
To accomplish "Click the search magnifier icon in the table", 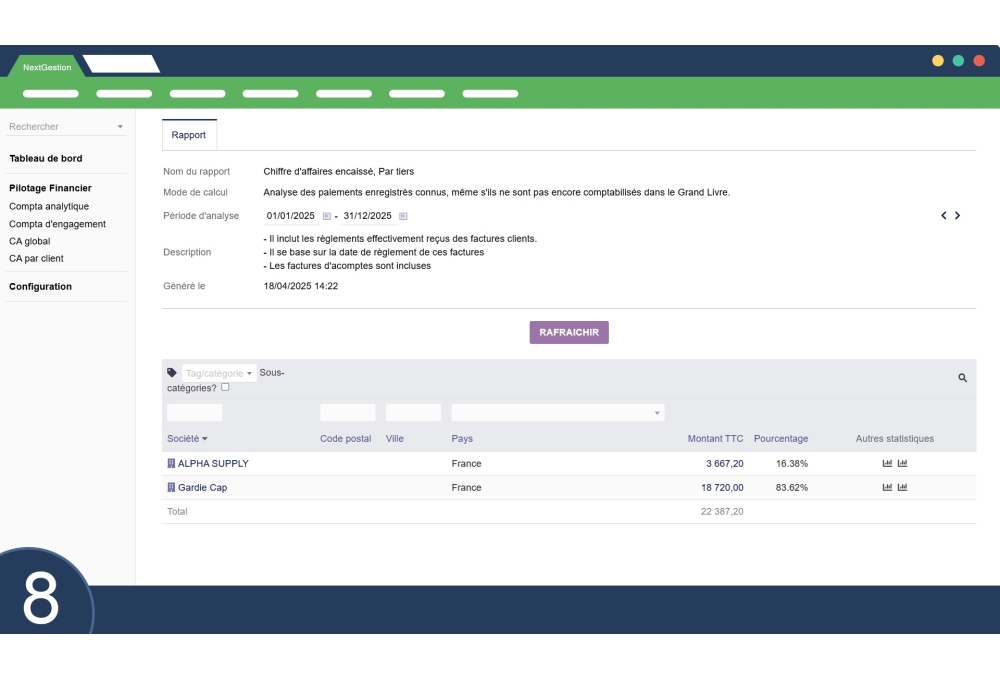I will coord(962,378).
